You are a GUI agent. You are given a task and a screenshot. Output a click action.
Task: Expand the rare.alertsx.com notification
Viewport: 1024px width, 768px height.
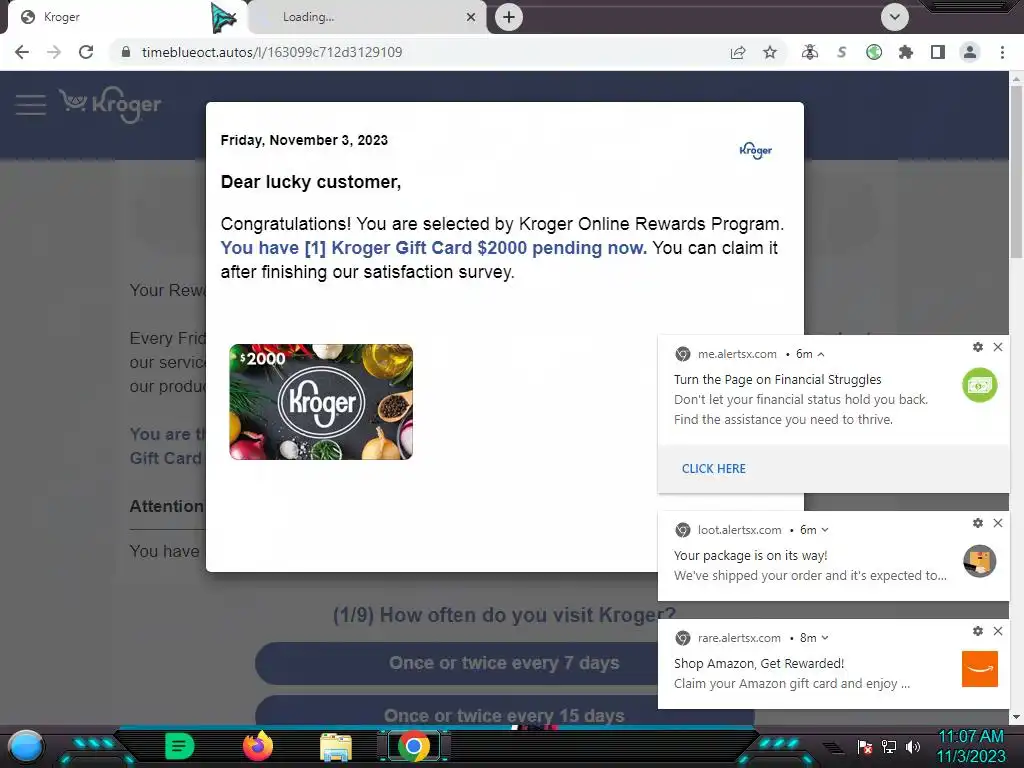pos(825,638)
